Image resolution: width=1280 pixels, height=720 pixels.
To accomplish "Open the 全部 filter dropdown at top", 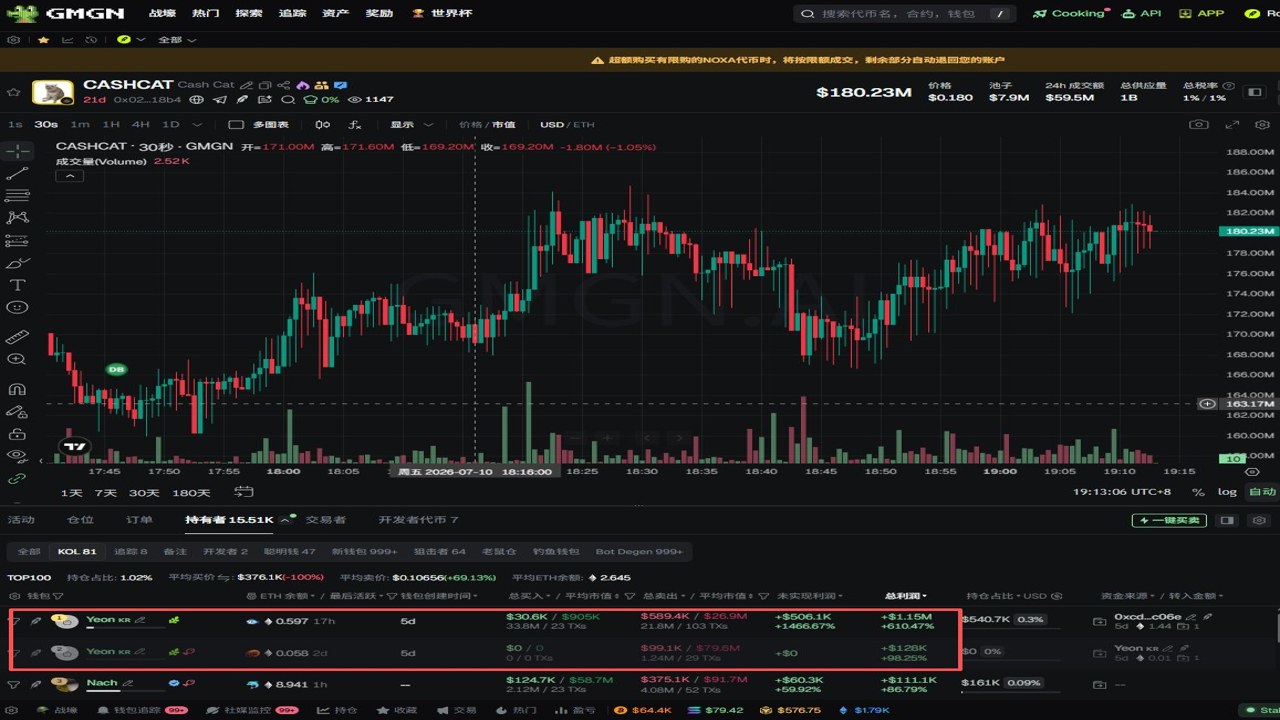I will (177, 40).
